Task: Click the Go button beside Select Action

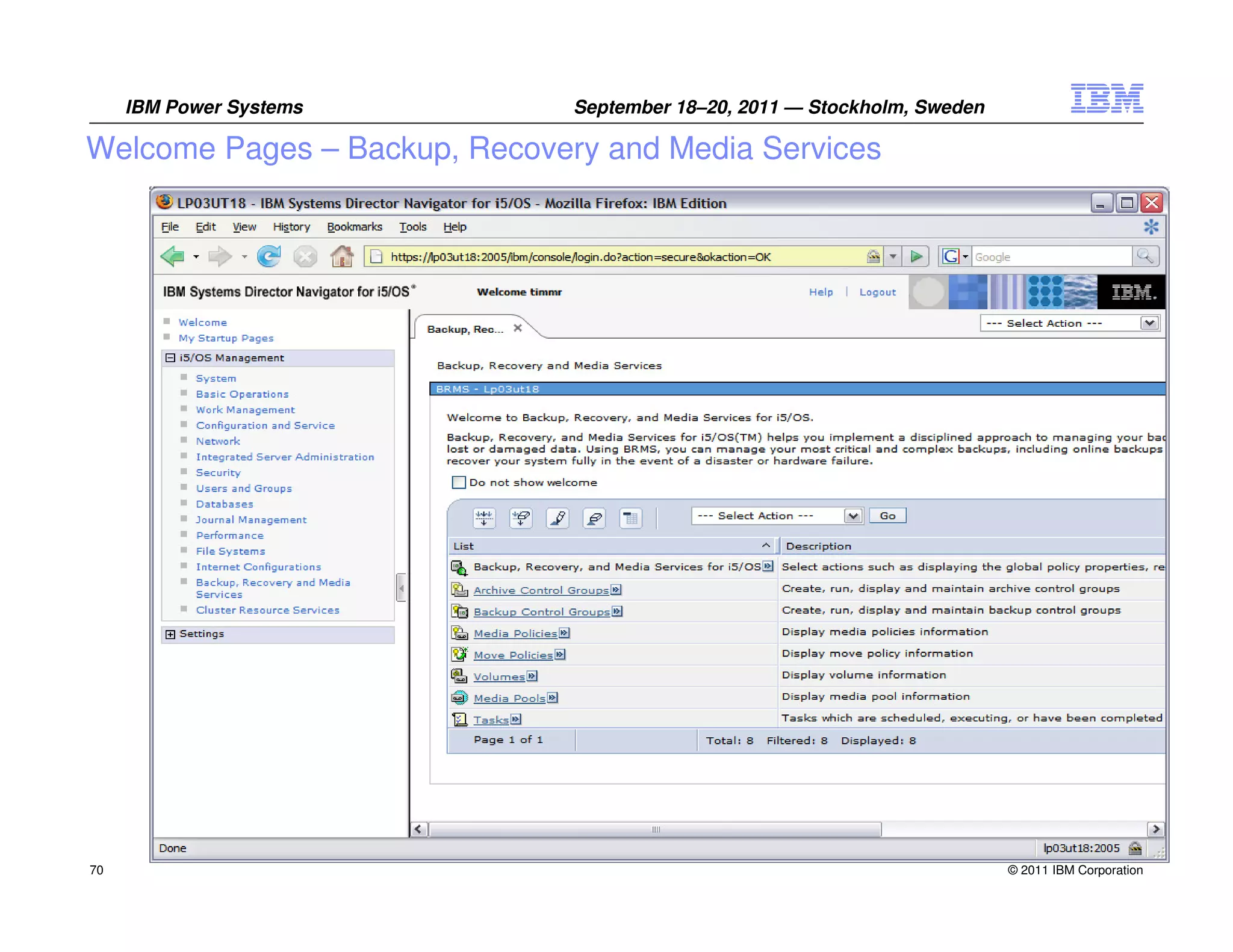Action: (x=887, y=516)
